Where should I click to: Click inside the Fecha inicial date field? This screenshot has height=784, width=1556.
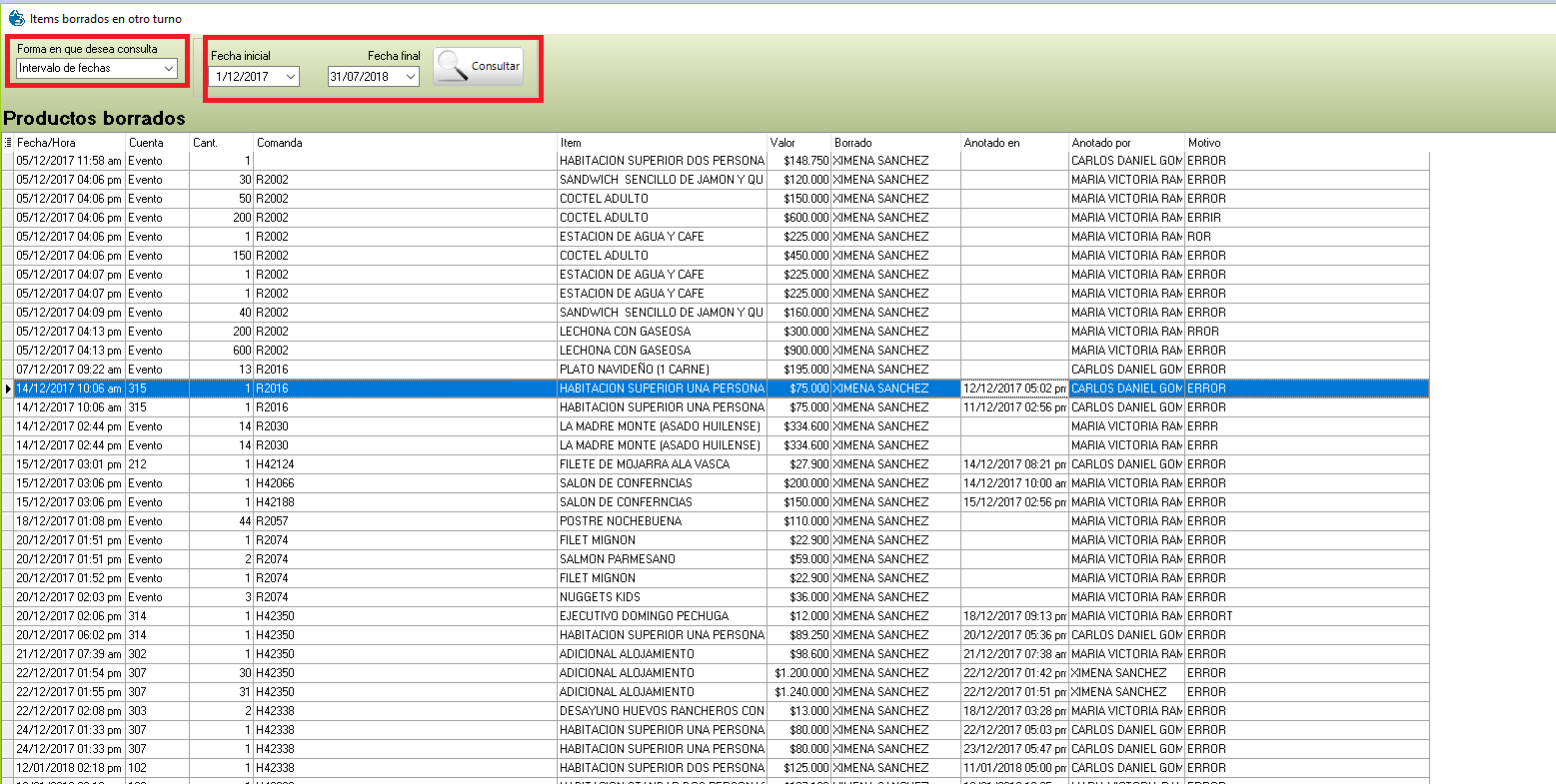point(248,77)
